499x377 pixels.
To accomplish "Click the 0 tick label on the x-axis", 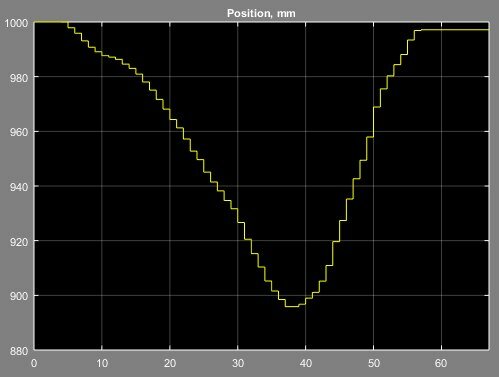I will coord(34,363).
